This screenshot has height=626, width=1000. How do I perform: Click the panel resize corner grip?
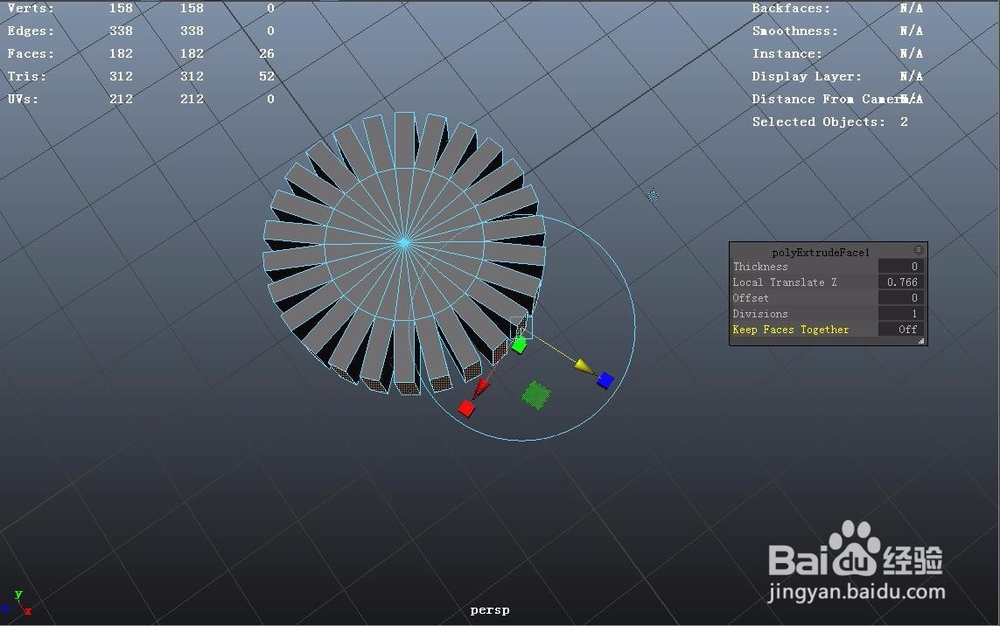pos(921,341)
